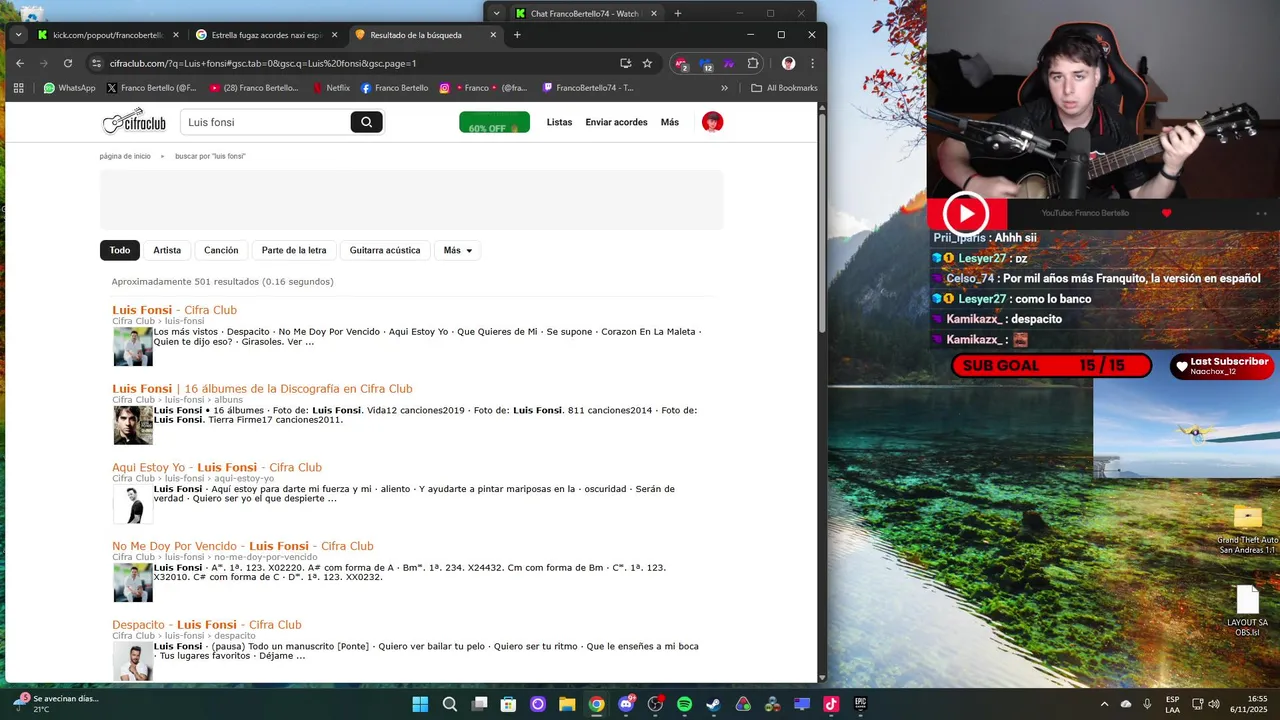Go back to the previous page in Chrome

point(19,63)
